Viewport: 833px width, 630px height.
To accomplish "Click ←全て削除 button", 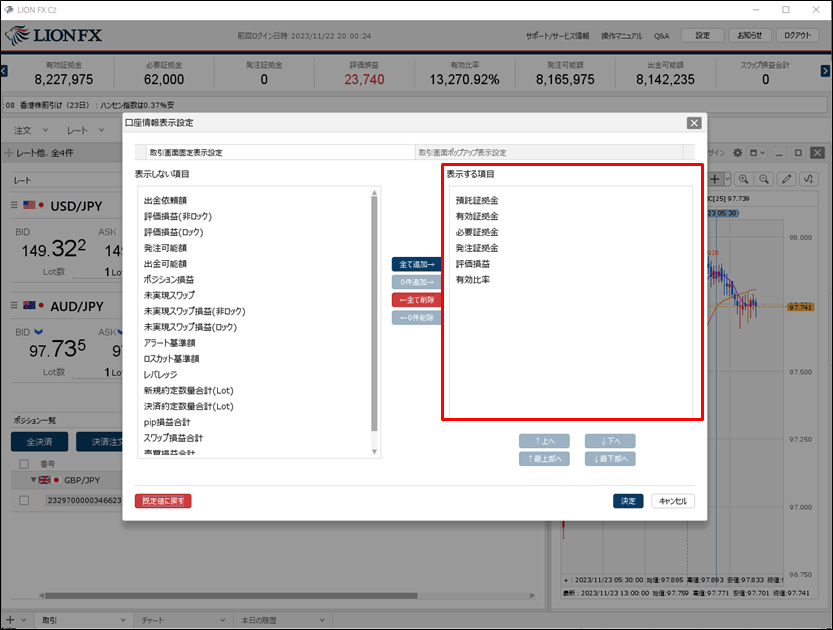I will [x=416, y=300].
